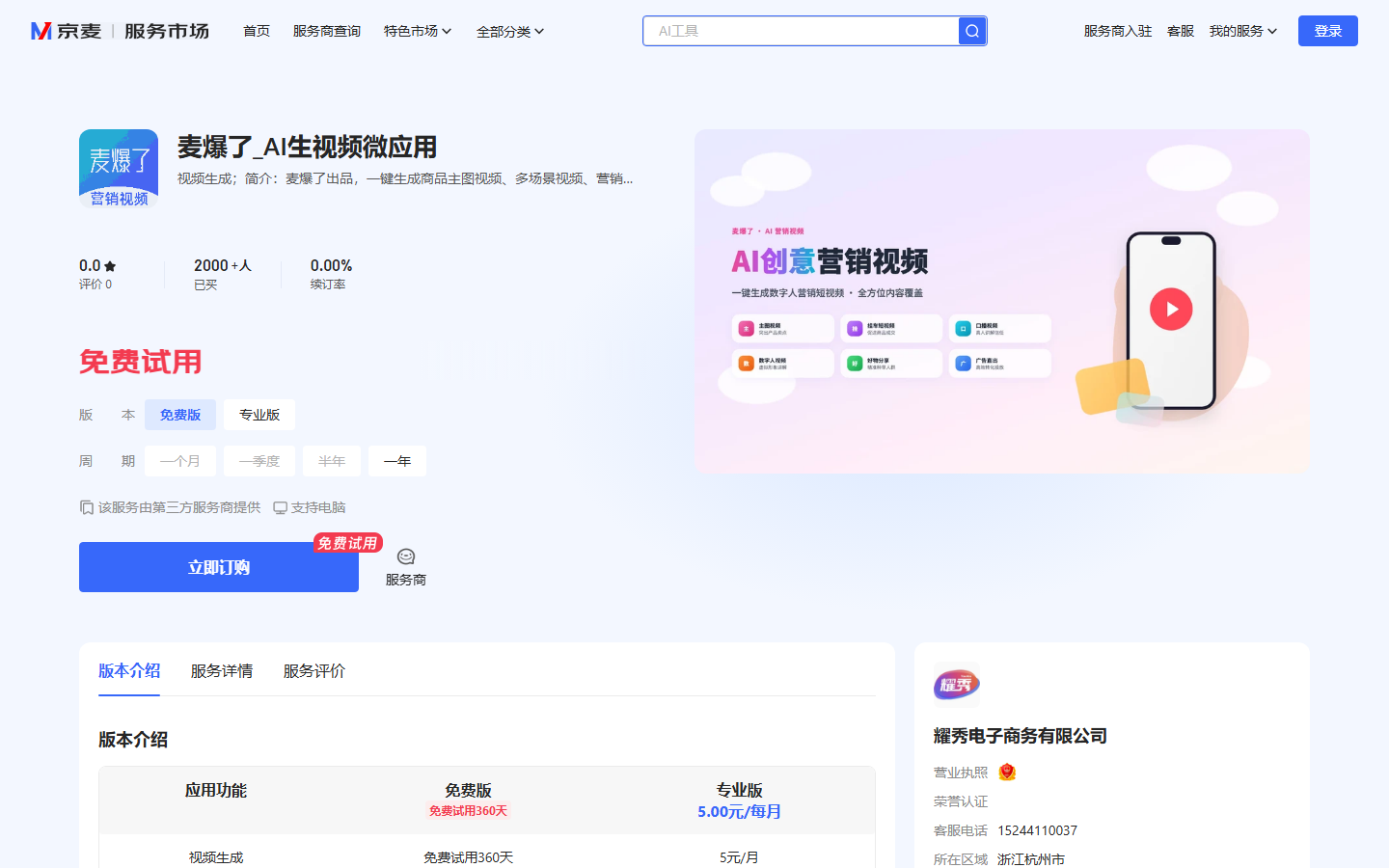1389x868 pixels.
Task: Click the 免费试用 badge on order button
Action: tap(347, 543)
